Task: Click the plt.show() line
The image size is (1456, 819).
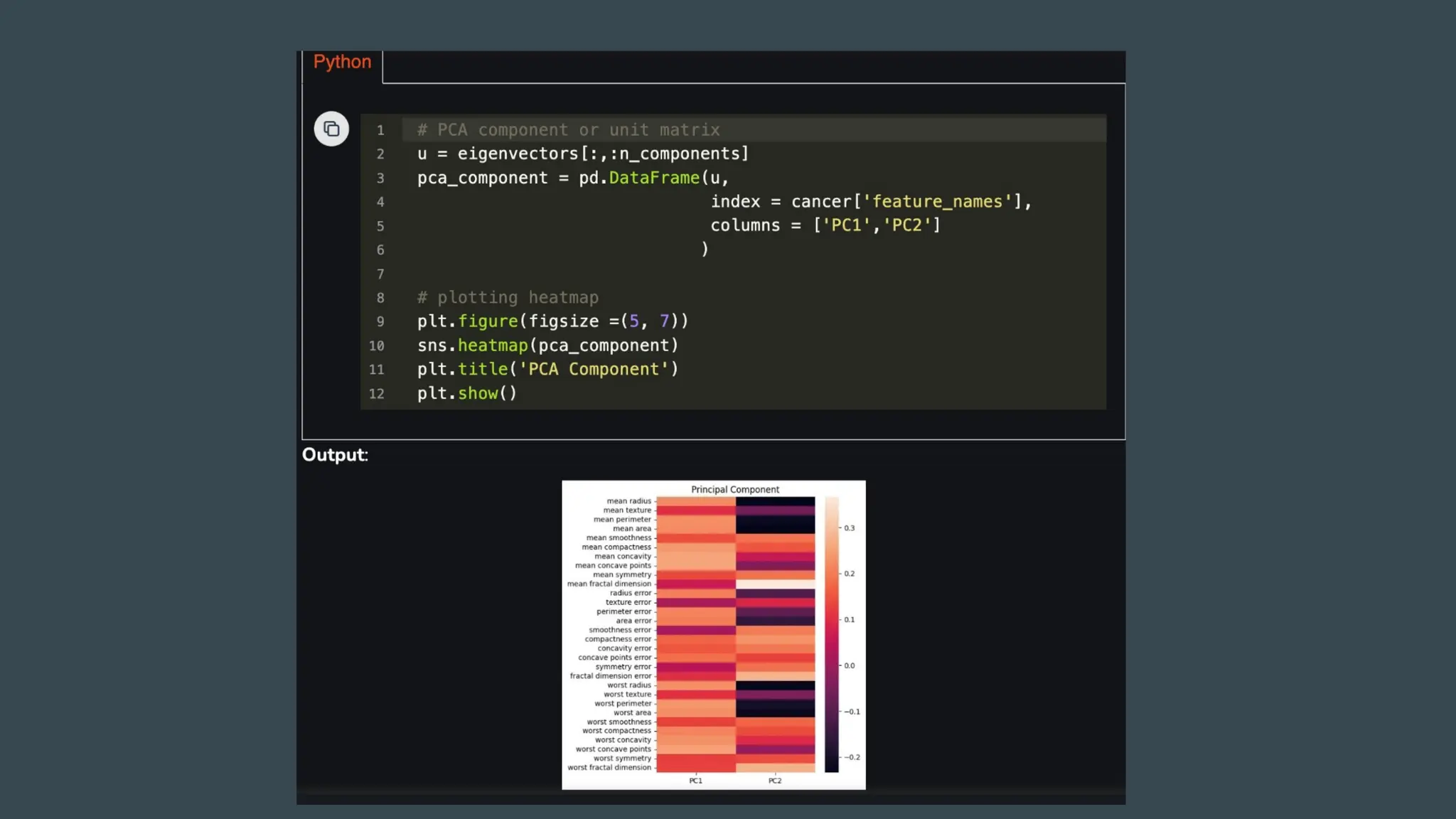Action: pyautogui.click(x=466, y=394)
